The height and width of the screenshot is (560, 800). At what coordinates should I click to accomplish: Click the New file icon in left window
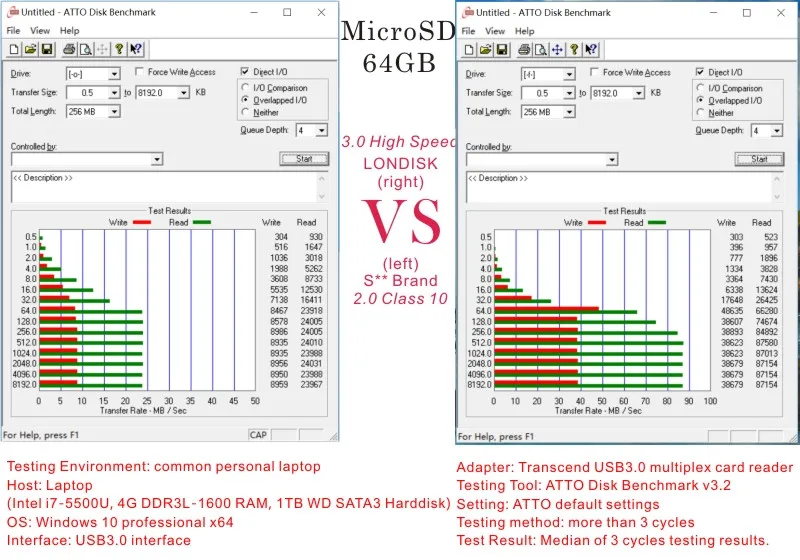tap(14, 49)
